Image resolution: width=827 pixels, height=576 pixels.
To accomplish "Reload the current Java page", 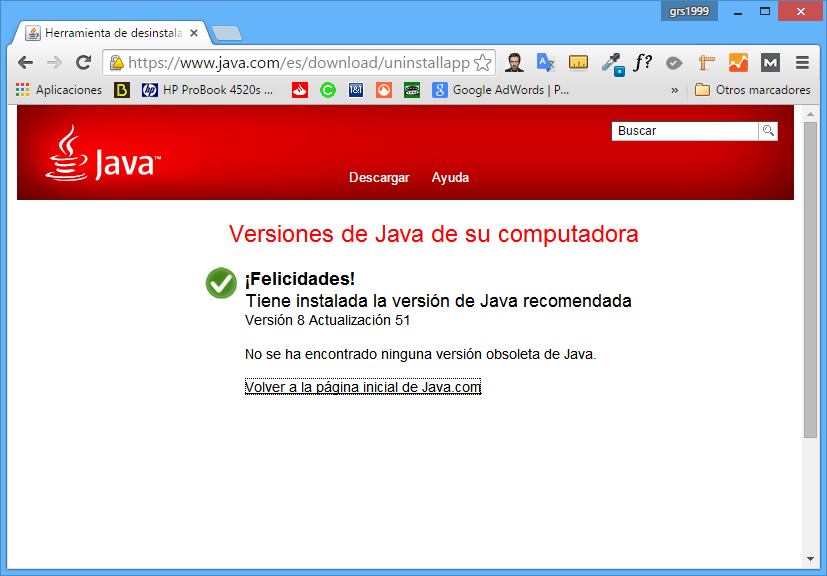I will click(x=84, y=62).
